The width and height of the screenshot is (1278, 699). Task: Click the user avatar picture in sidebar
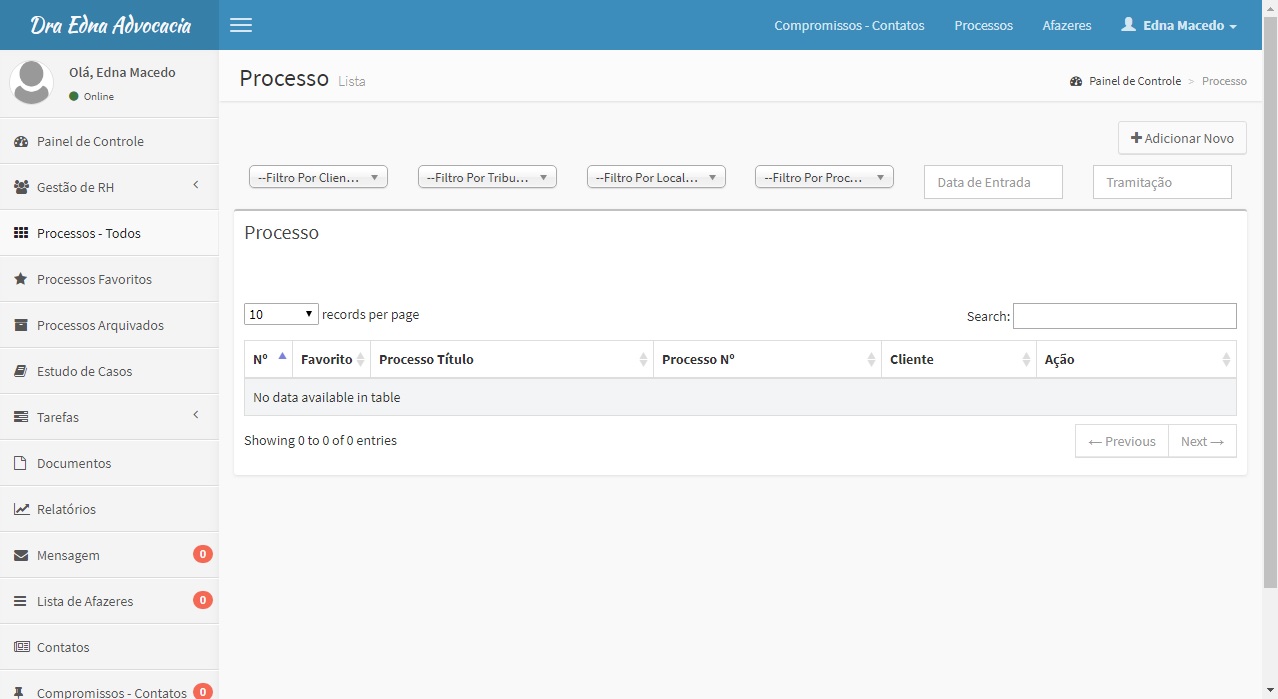tap(32, 82)
